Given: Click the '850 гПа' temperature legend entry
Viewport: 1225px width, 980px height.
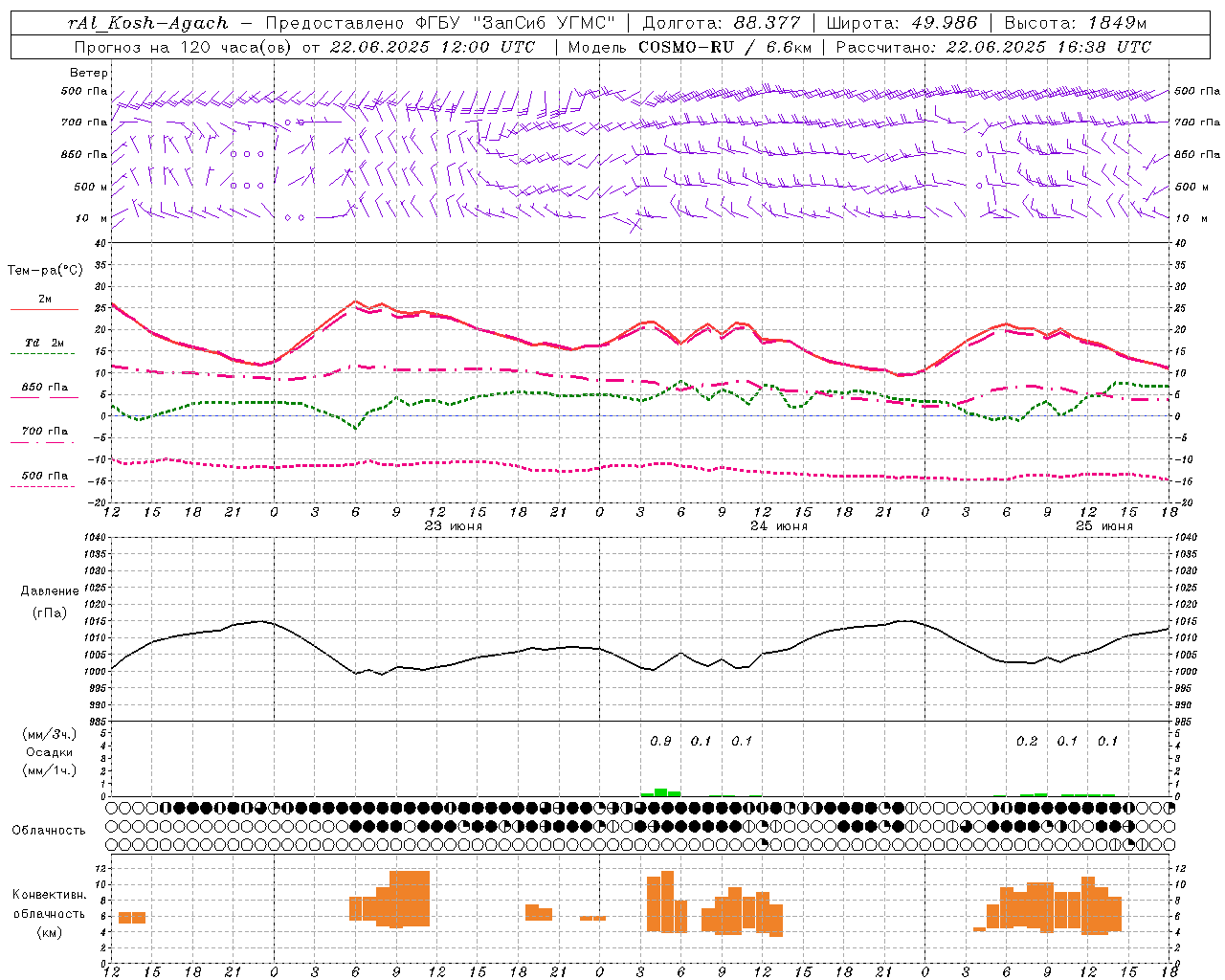Looking at the screenshot, I should [44, 388].
